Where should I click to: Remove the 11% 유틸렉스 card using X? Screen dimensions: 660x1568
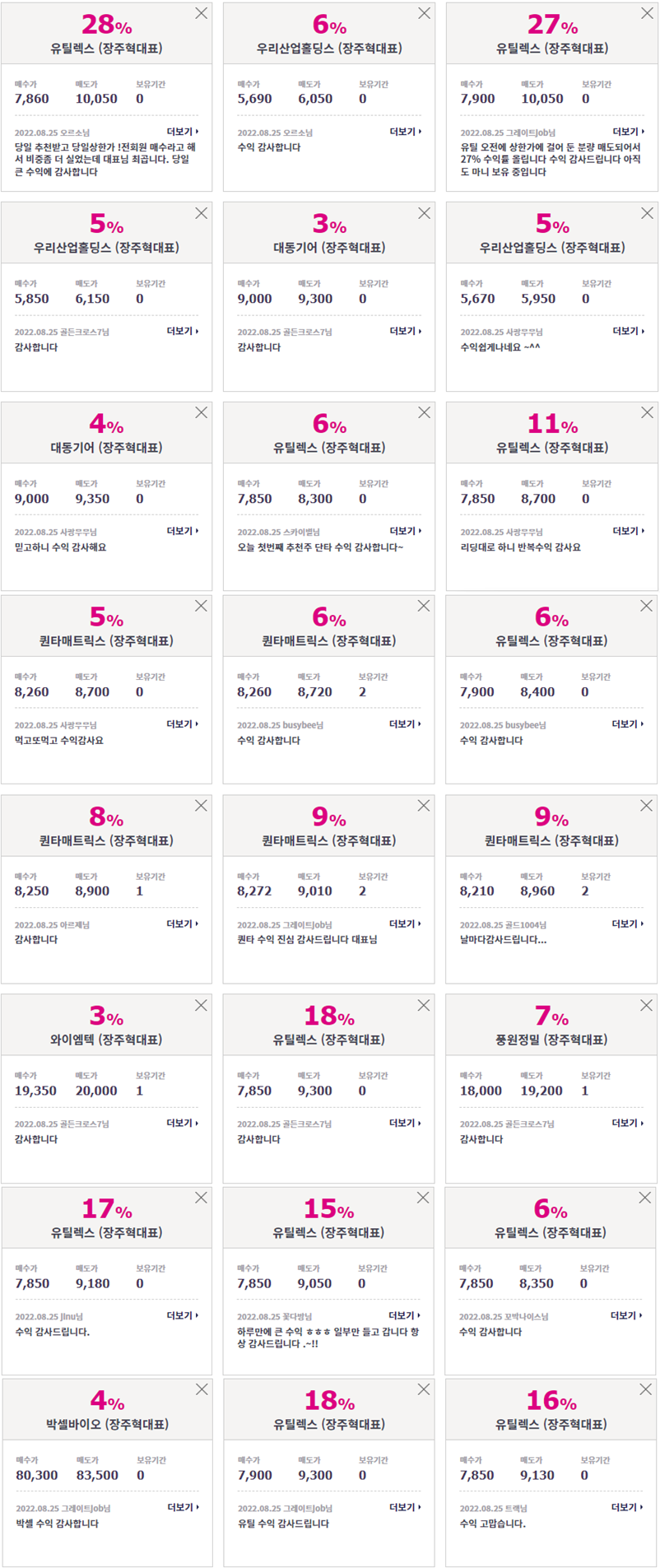pyautogui.click(x=647, y=412)
